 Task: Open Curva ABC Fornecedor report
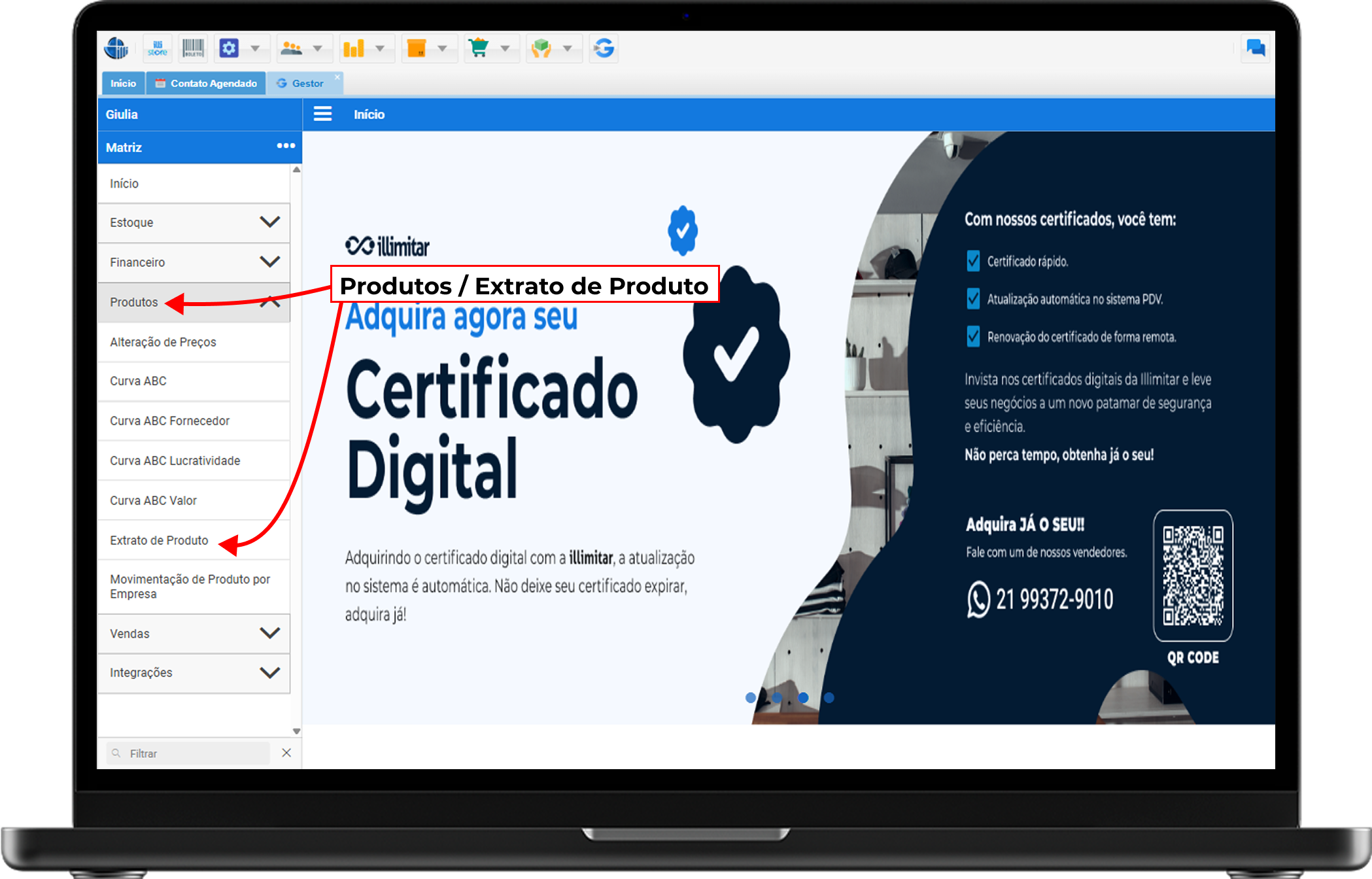click(169, 421)
